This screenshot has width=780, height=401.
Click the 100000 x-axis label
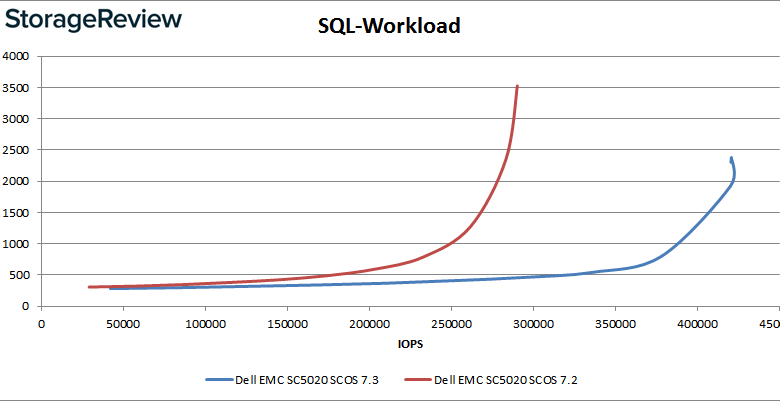(205, 324)
